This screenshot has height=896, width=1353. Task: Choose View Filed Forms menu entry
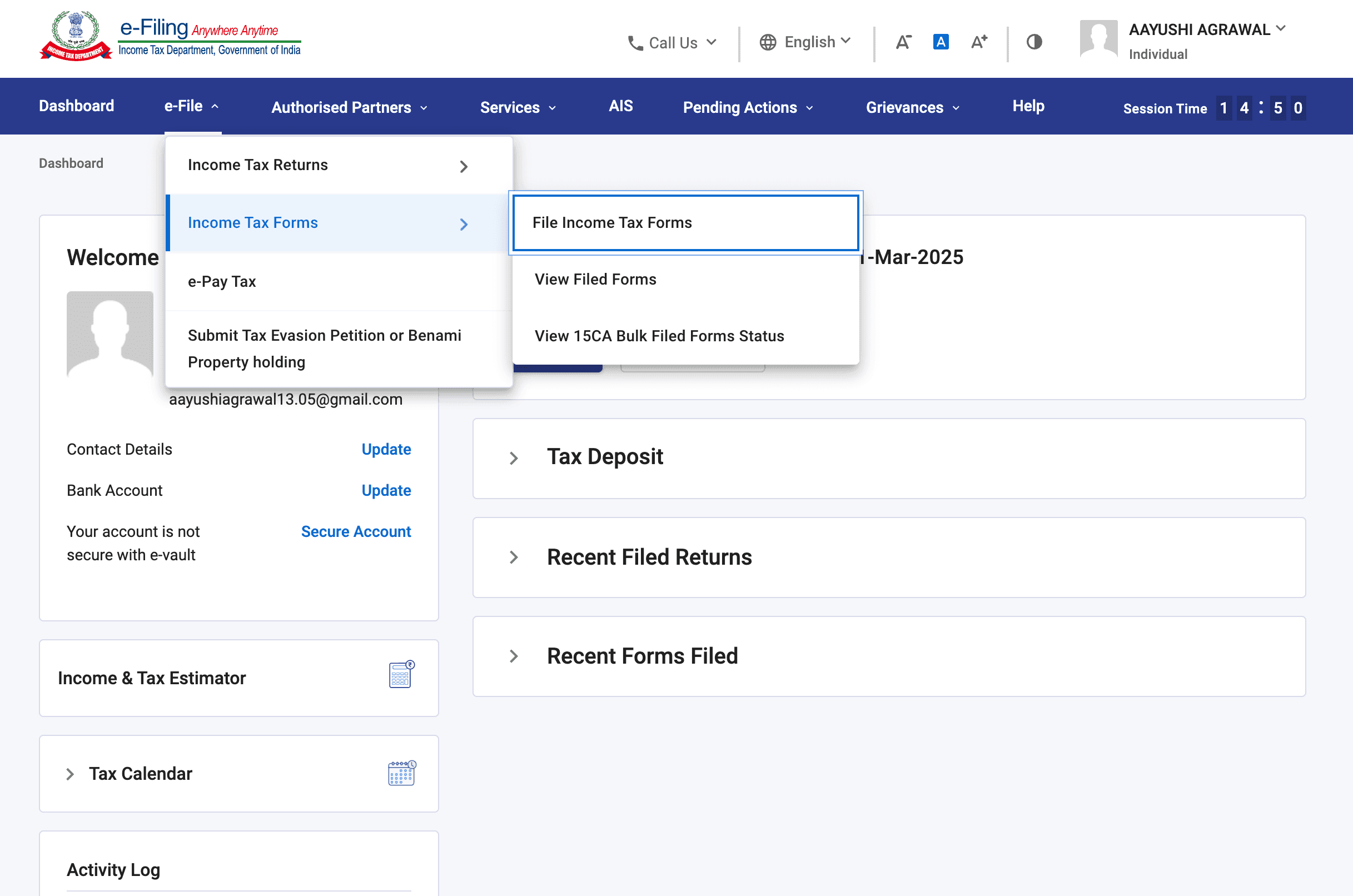pos(595,280)
